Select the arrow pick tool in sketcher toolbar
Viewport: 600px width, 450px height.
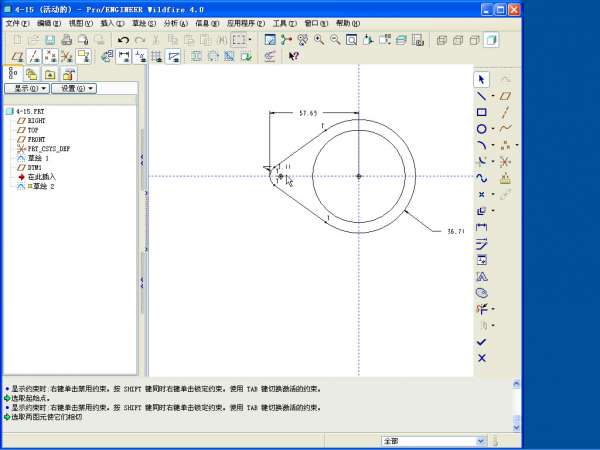pos(481,79)
